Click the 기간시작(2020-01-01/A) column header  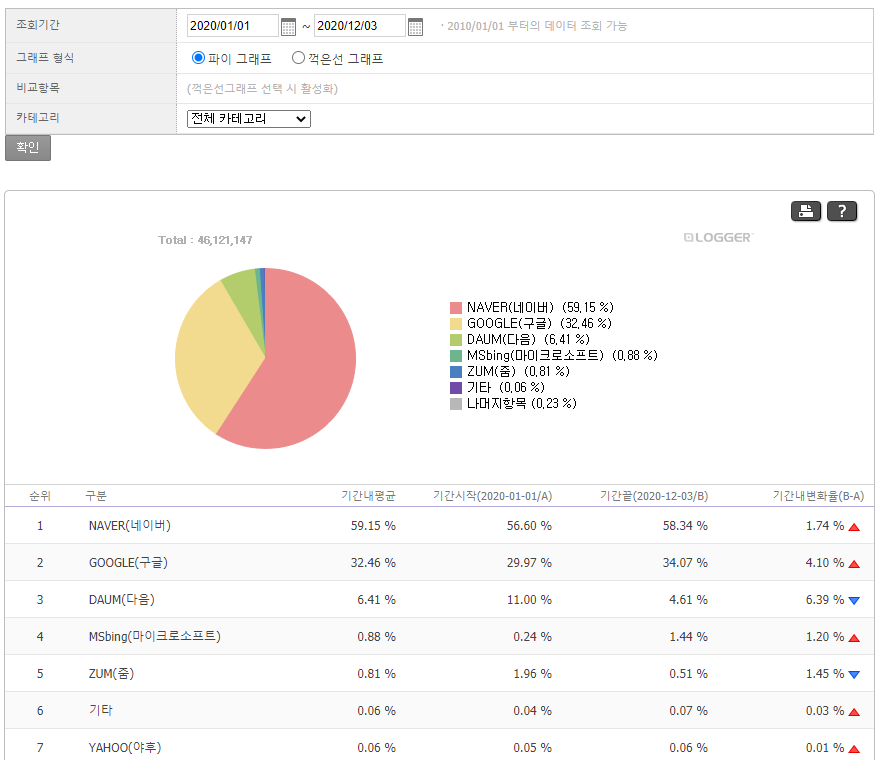click(x=492, y=496)
